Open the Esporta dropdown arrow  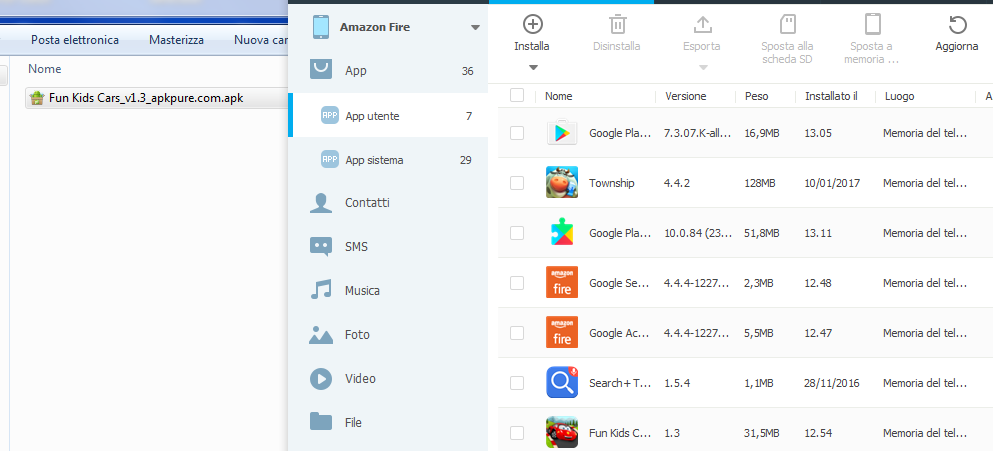coord(702,67)
